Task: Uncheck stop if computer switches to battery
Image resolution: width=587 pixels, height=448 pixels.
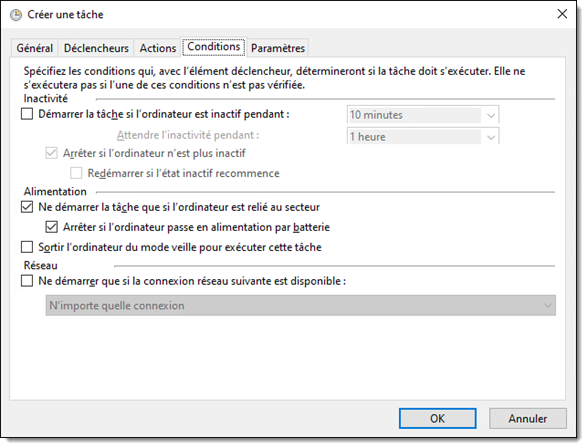Action: coord(52,227)
